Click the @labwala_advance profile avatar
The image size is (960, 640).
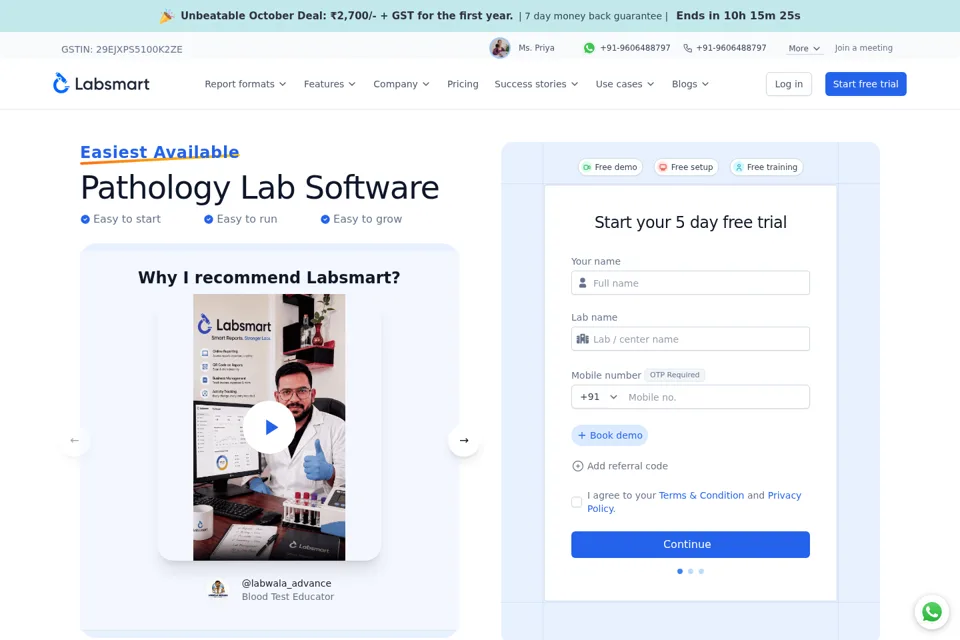(218, 589)
